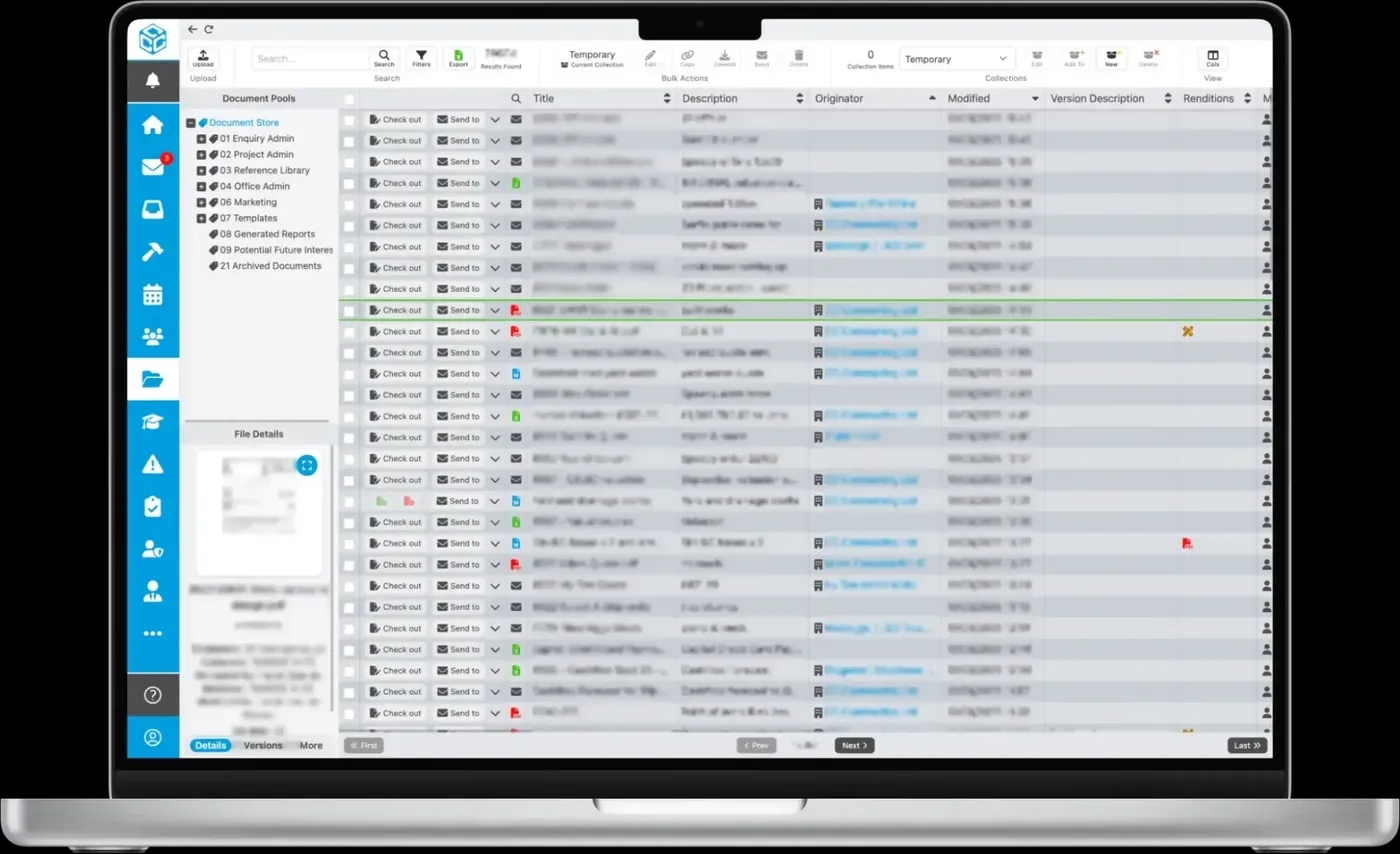Open the mail envelope with red badge
The image size is (1400, 854).
coord(153,167)
